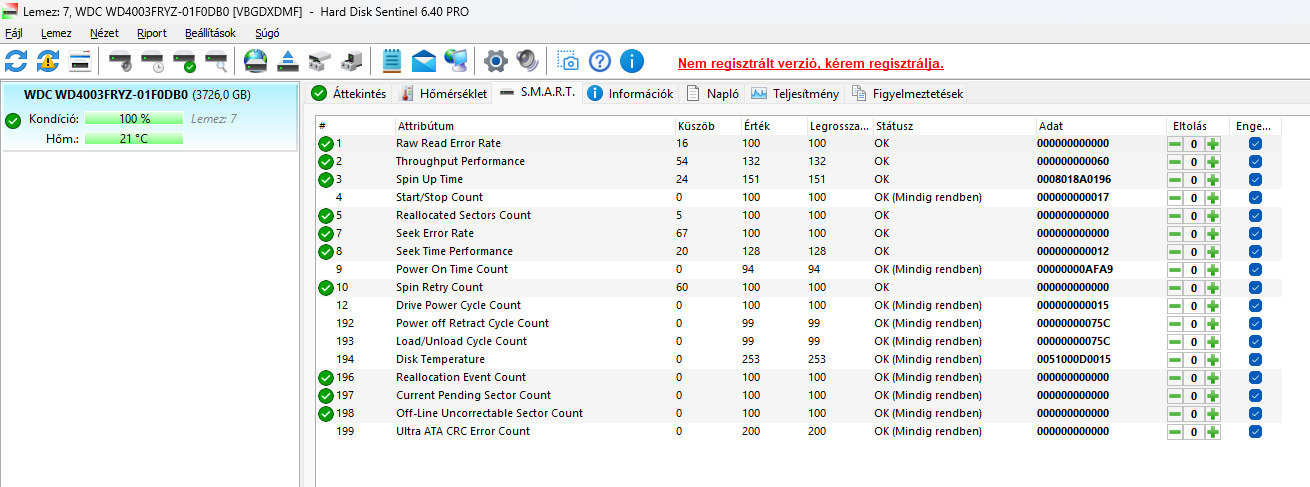The height and width of the screenshot is (487, 1310).
Task: Click the globe with monitor icon
Action: click(x=456, y=61)
